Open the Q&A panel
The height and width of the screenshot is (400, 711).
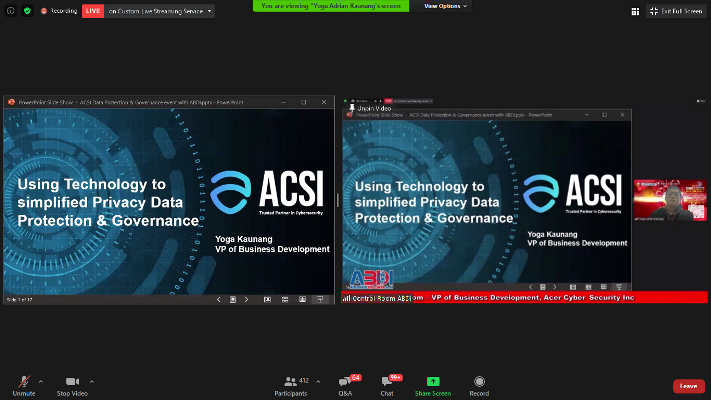(x=346, y=386)
